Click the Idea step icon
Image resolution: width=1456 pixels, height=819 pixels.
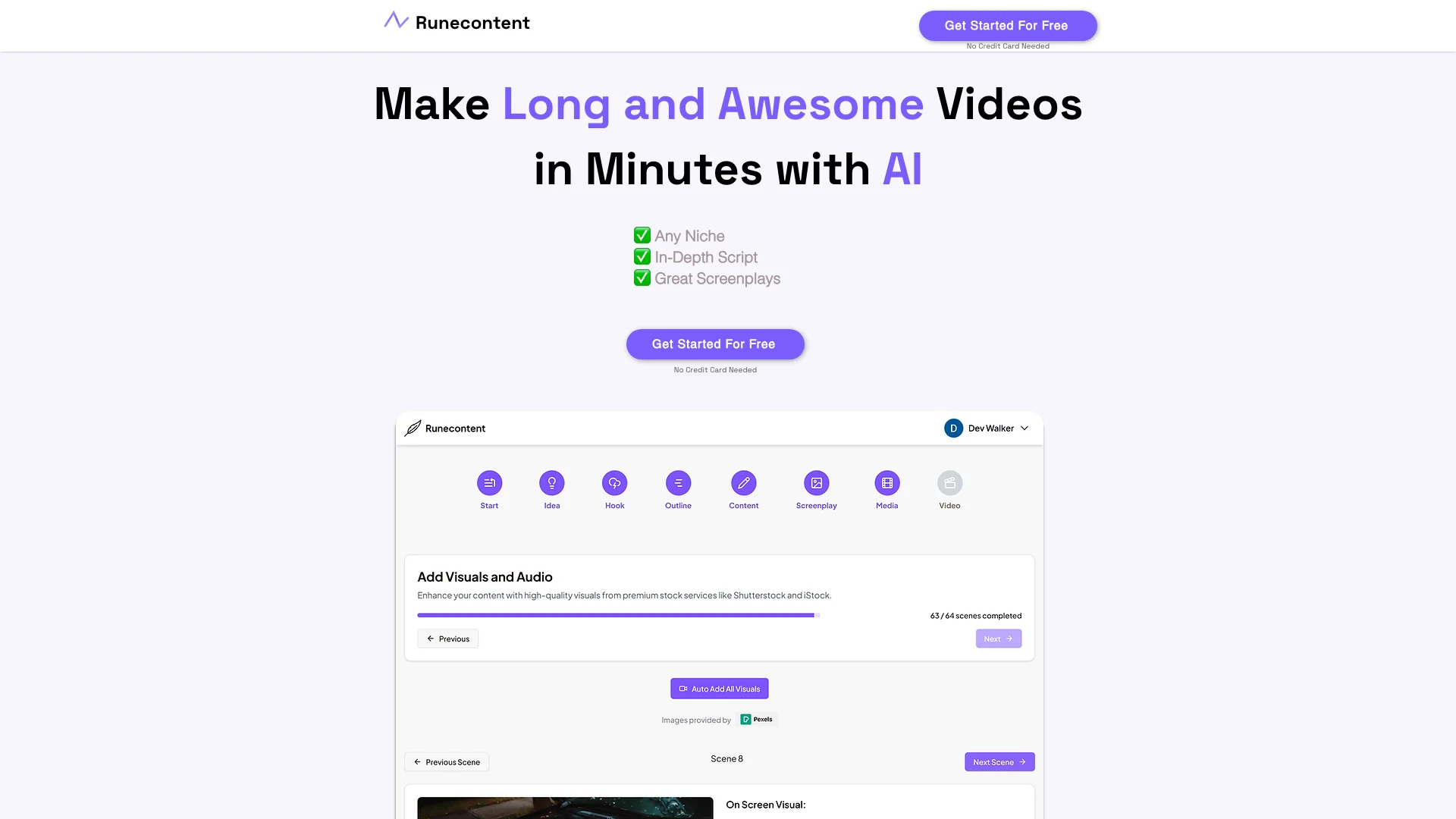tap(552, 483)
